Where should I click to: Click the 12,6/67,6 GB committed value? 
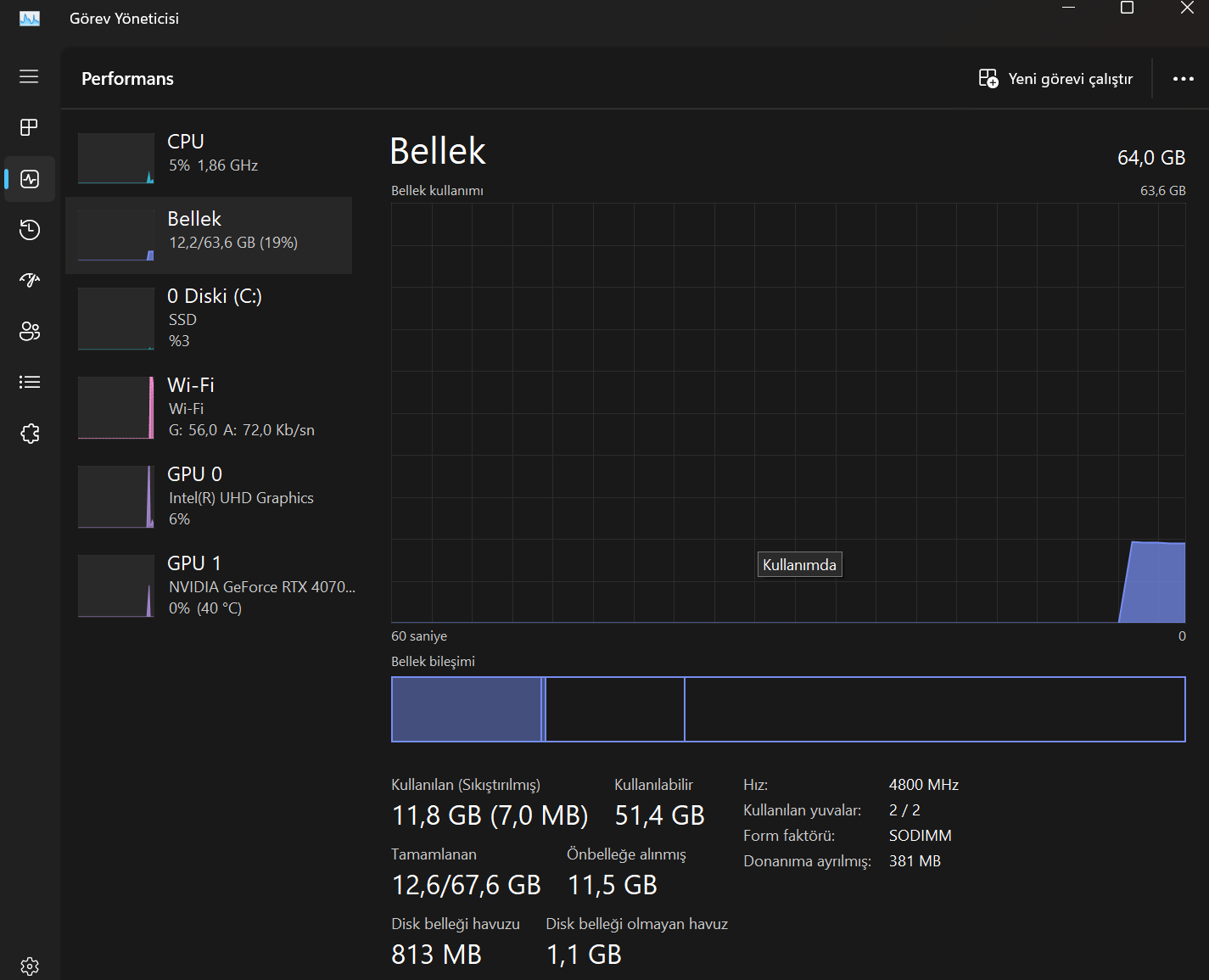[466, 885]
